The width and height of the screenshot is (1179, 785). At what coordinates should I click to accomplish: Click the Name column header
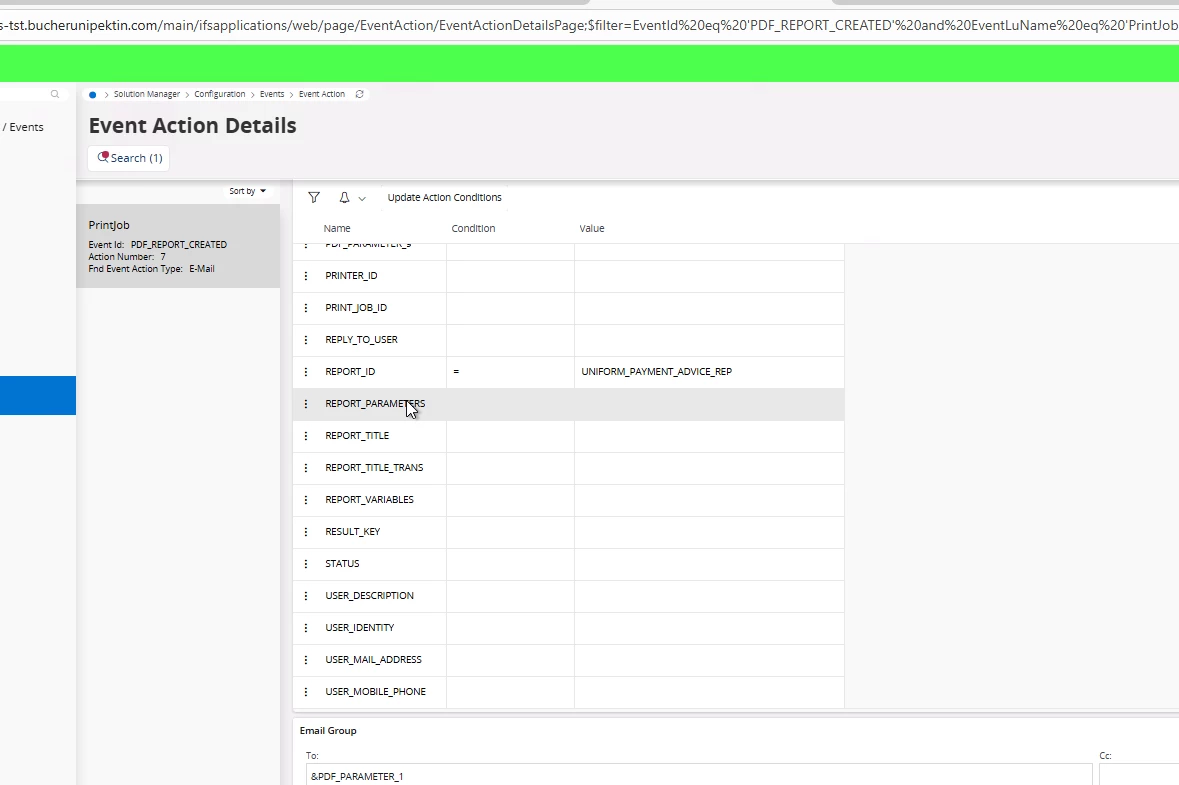click(337, 229)
